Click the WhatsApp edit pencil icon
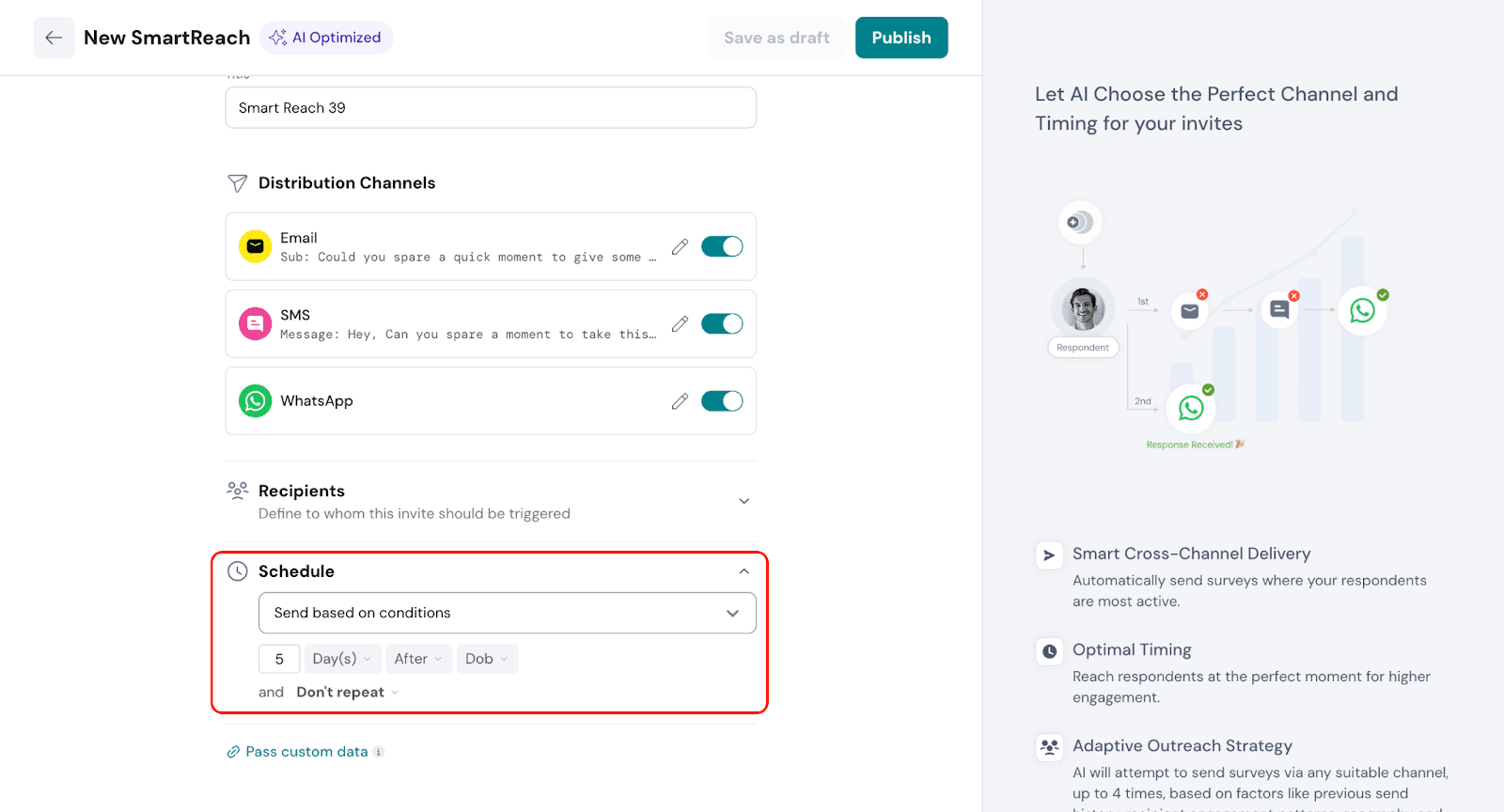 pyautogui.click(x=680, y=401)
